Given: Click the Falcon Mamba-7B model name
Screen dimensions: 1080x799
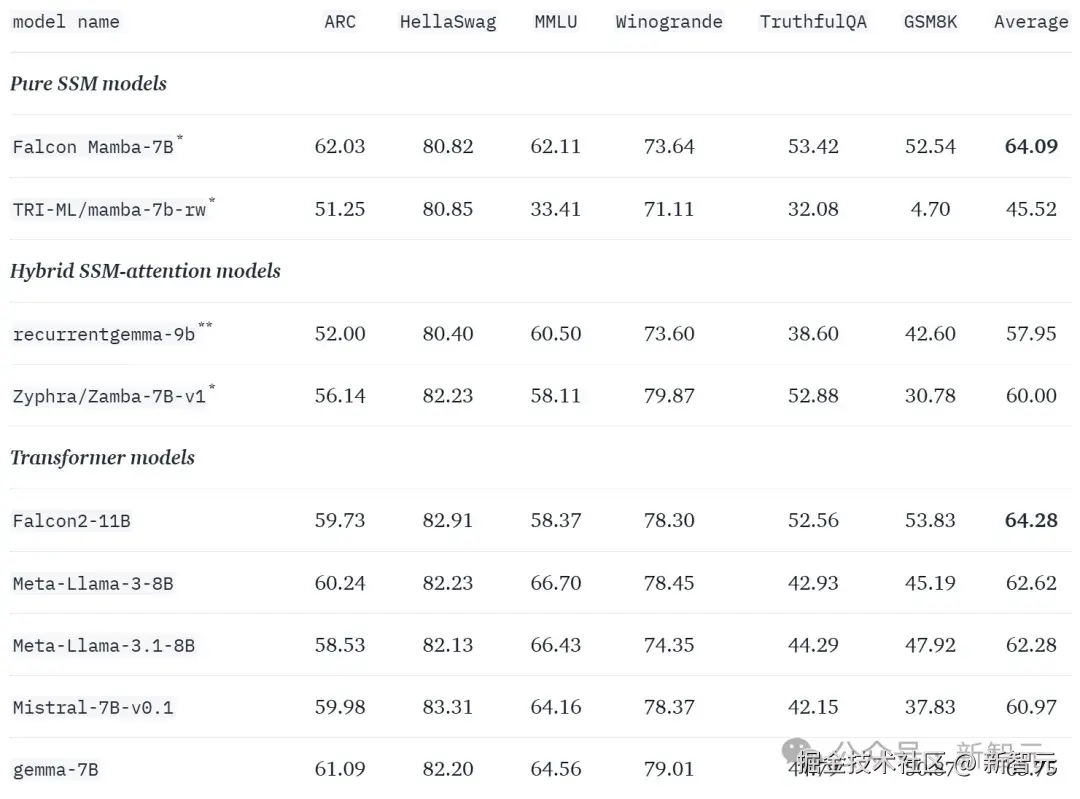Looking at the screenshot, I should [93, 147].
